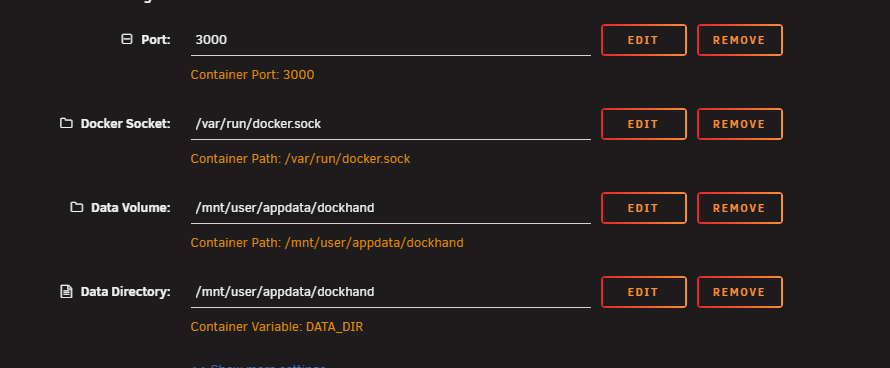Screen dimensions: 890x368
Task: Click the document icon beside Data Directory
Action: tap(66, 291)
